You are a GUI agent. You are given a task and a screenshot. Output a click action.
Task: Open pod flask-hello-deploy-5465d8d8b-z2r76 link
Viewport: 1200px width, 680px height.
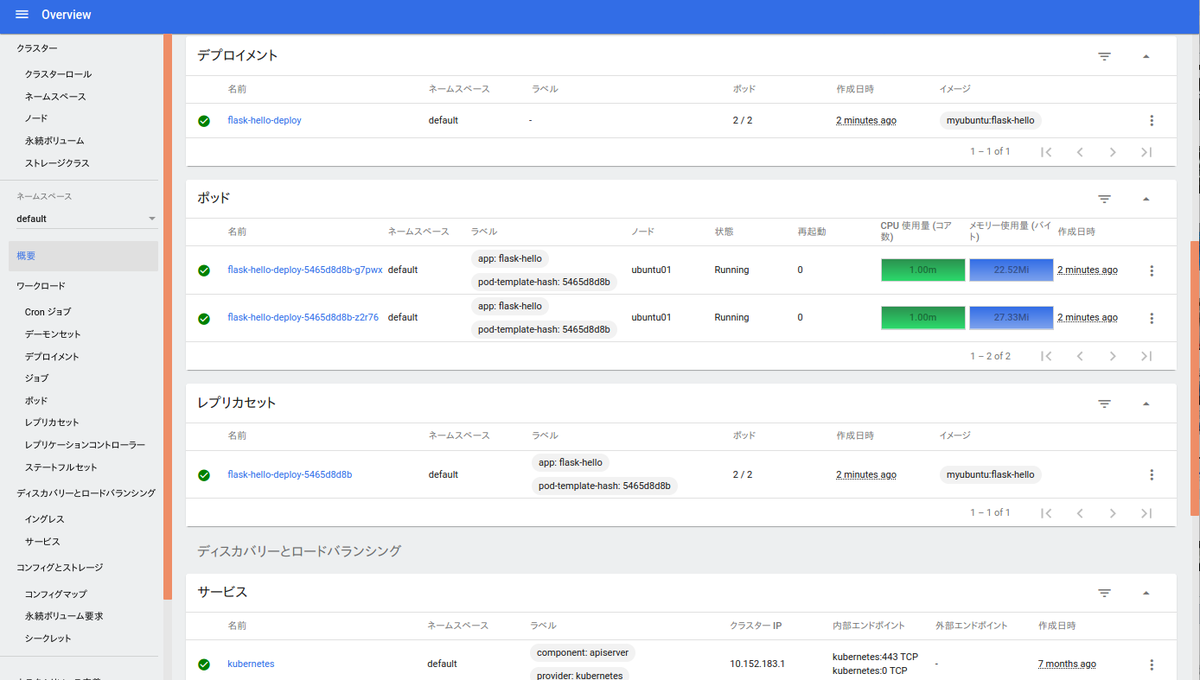click(303, 318)
